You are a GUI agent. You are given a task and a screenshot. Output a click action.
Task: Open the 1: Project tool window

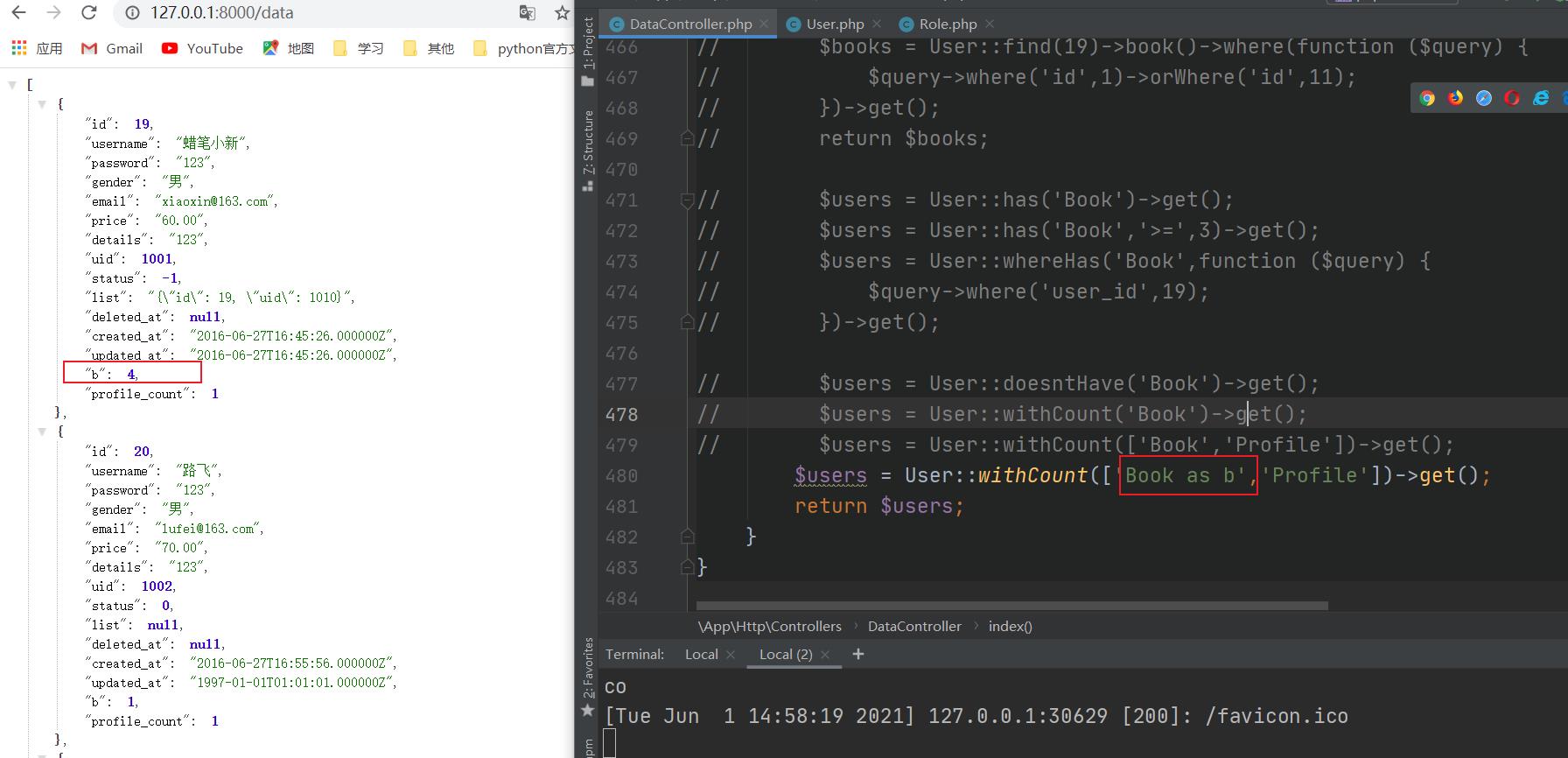pyautogui.click(x=588, y=52)
